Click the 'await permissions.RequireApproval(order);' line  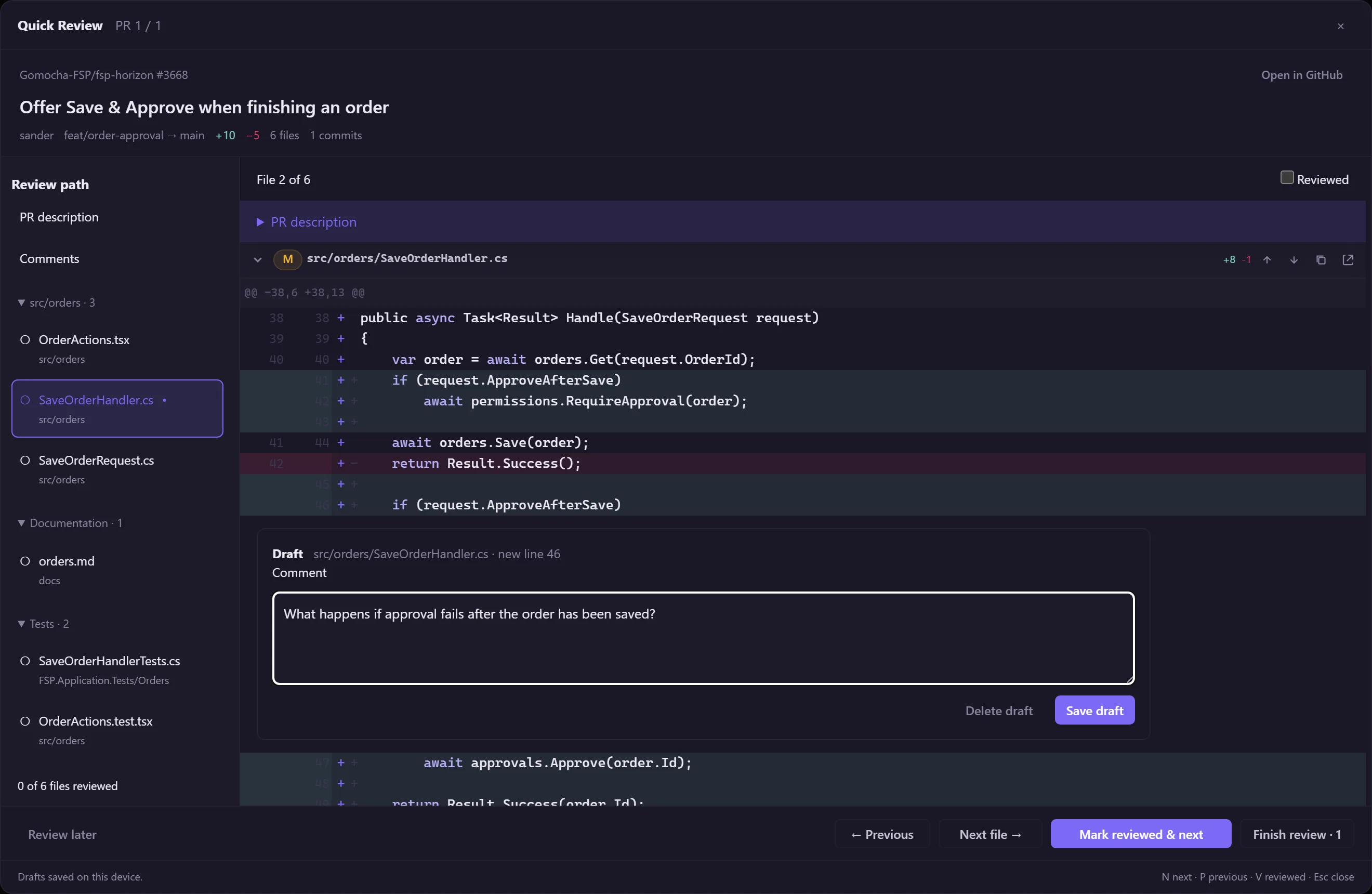coord(802,401)
